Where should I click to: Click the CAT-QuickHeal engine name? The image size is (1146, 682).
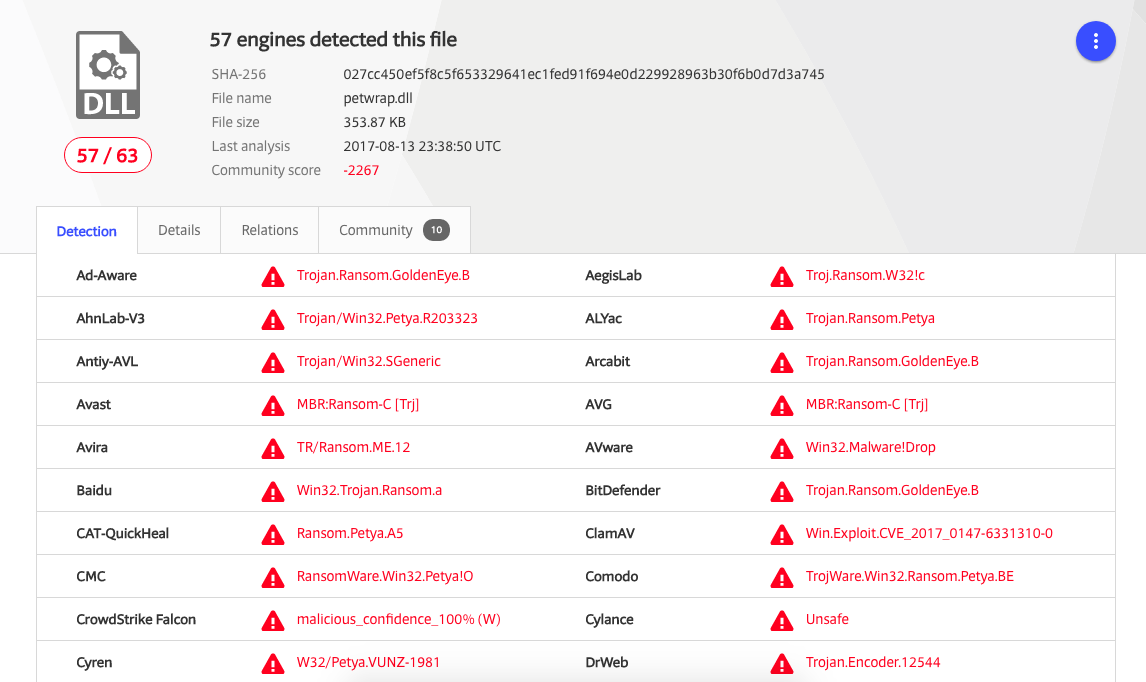(x=122, y=534)
